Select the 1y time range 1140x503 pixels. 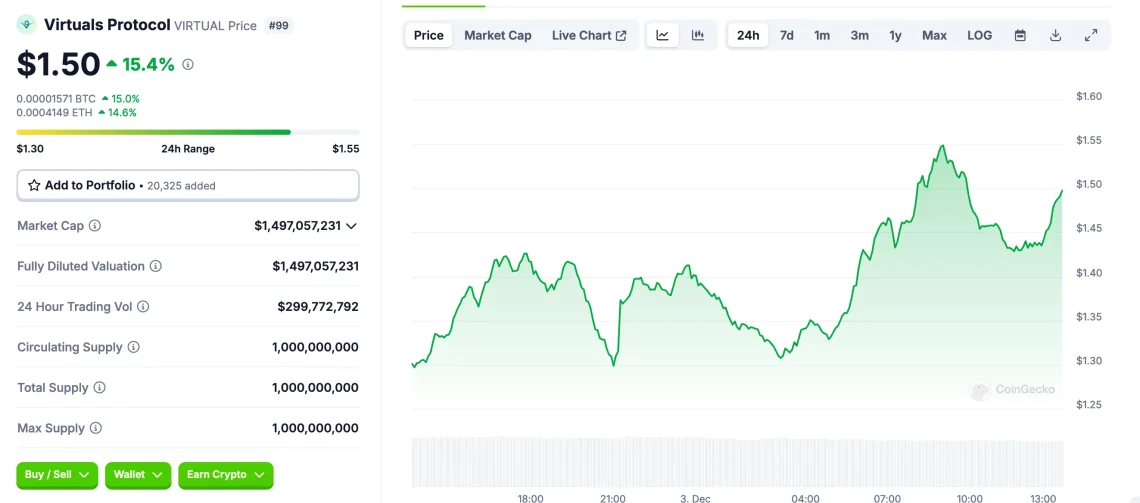[896, 35]
